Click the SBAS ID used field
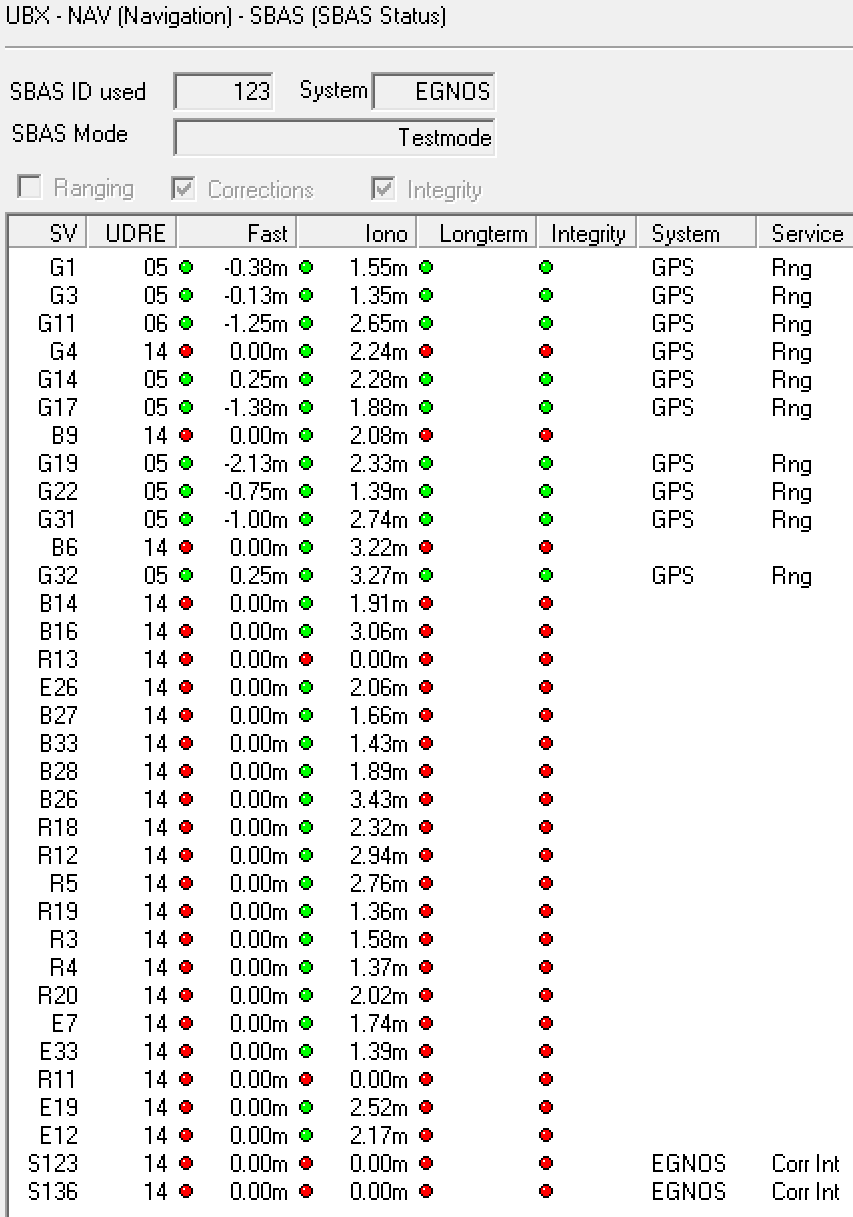853x1217 pixels. (x=223, y=92)
